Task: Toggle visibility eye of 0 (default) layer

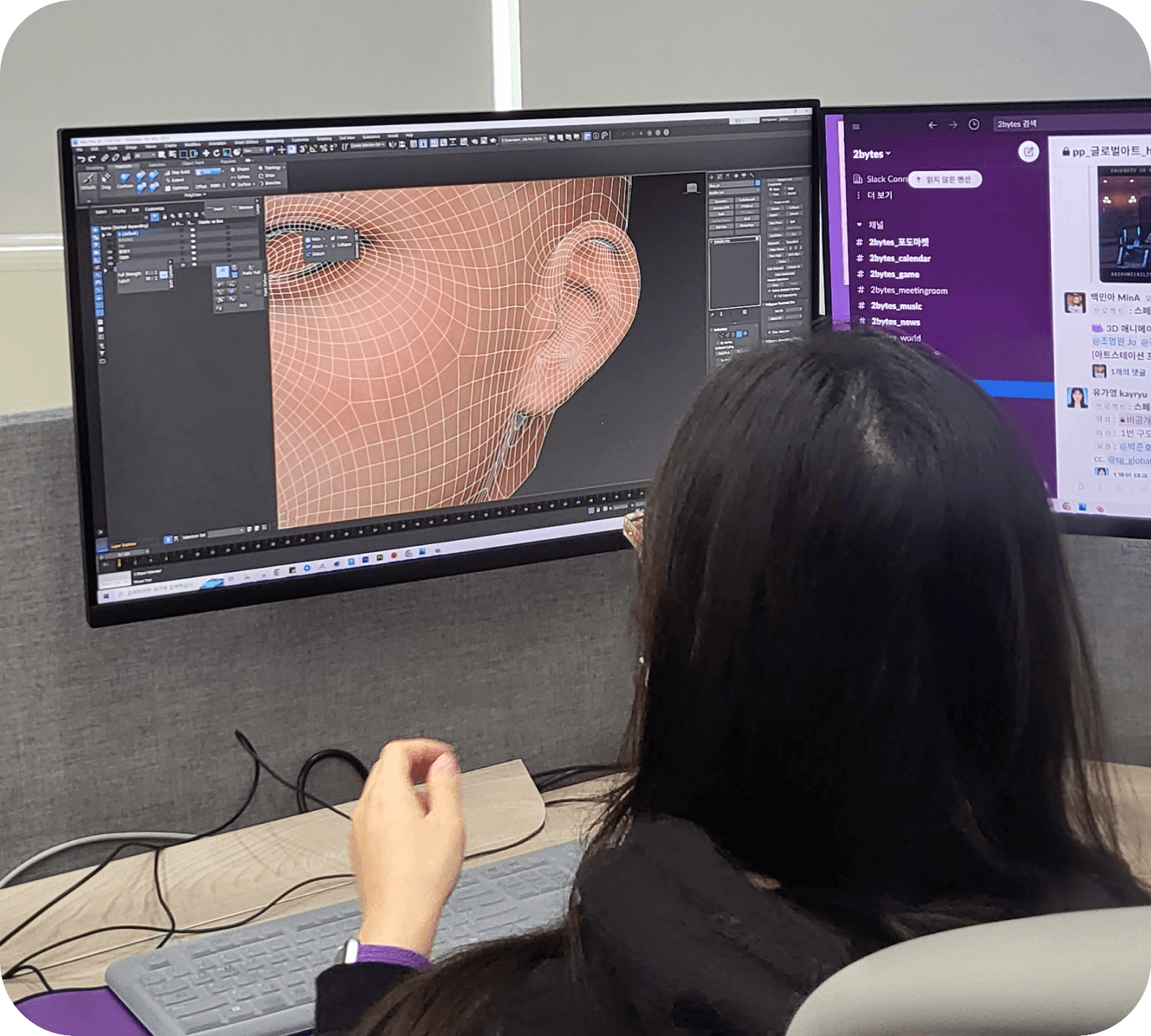Action: coord(110,235)
